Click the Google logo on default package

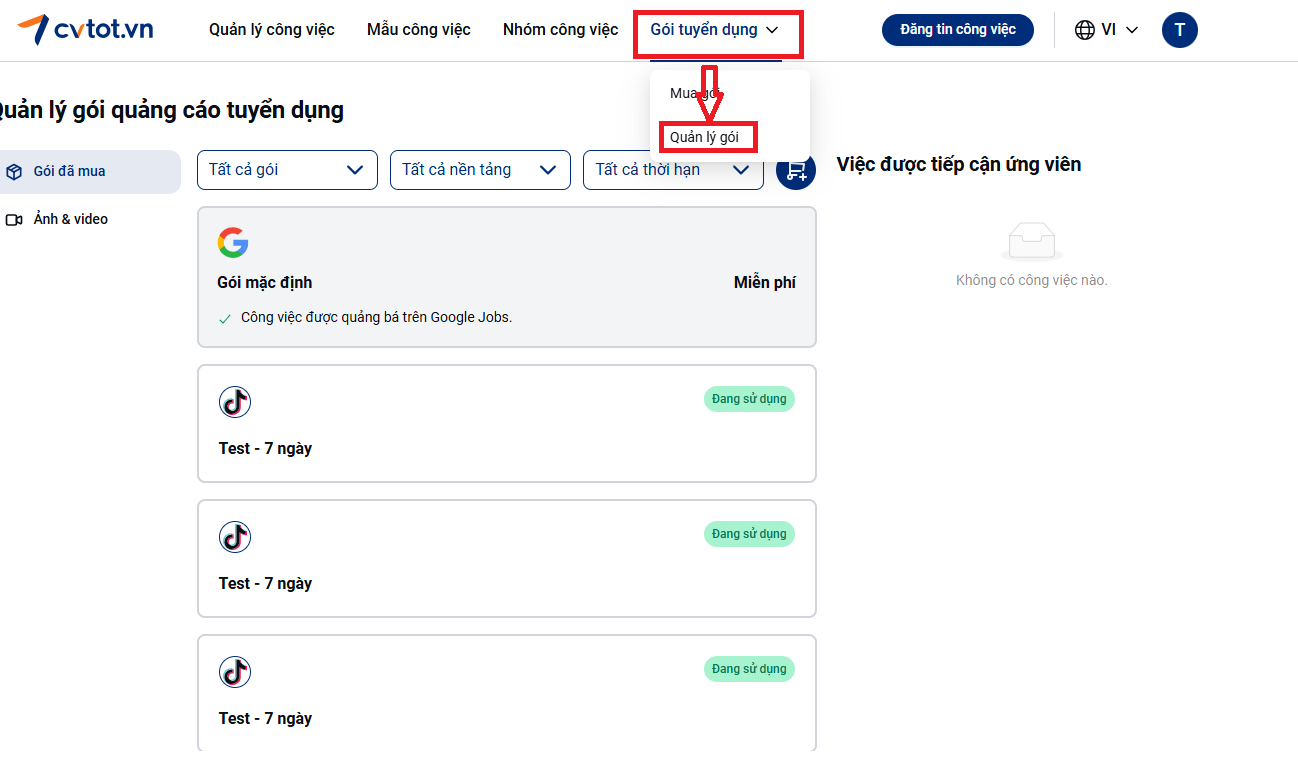[233, 242]
